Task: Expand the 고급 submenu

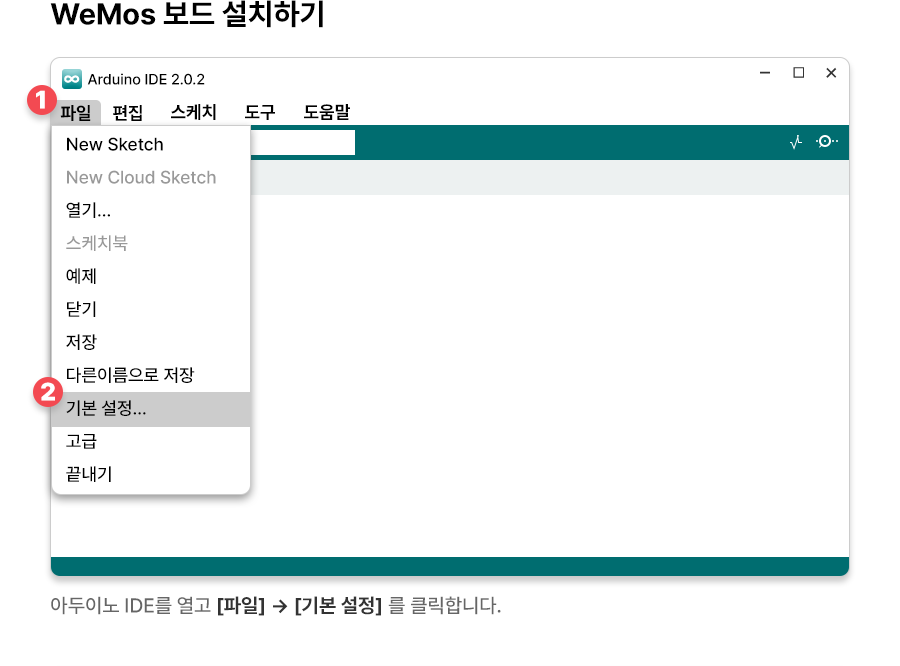Action: coord(81,441)
